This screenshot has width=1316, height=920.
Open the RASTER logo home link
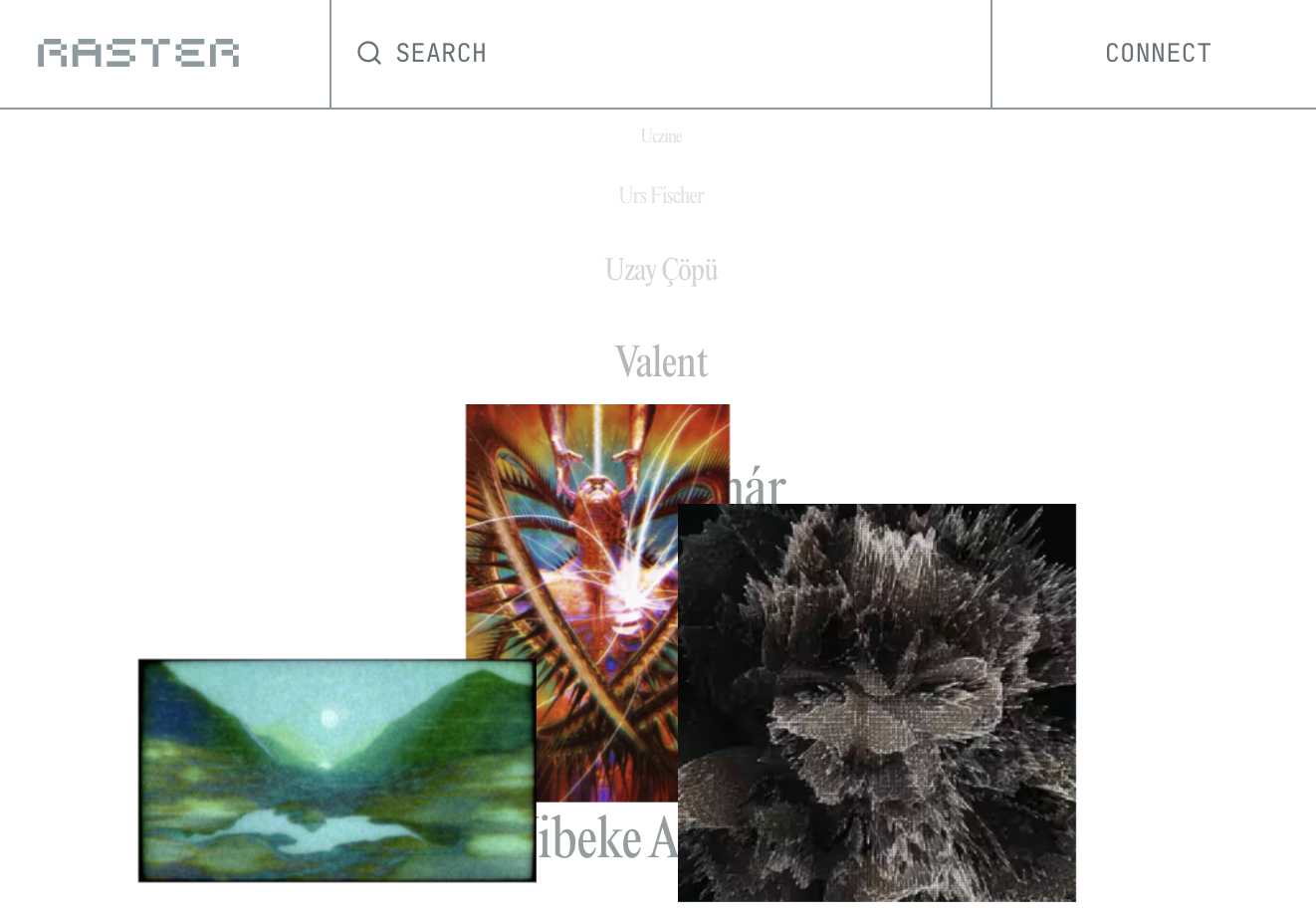point(138,53)
